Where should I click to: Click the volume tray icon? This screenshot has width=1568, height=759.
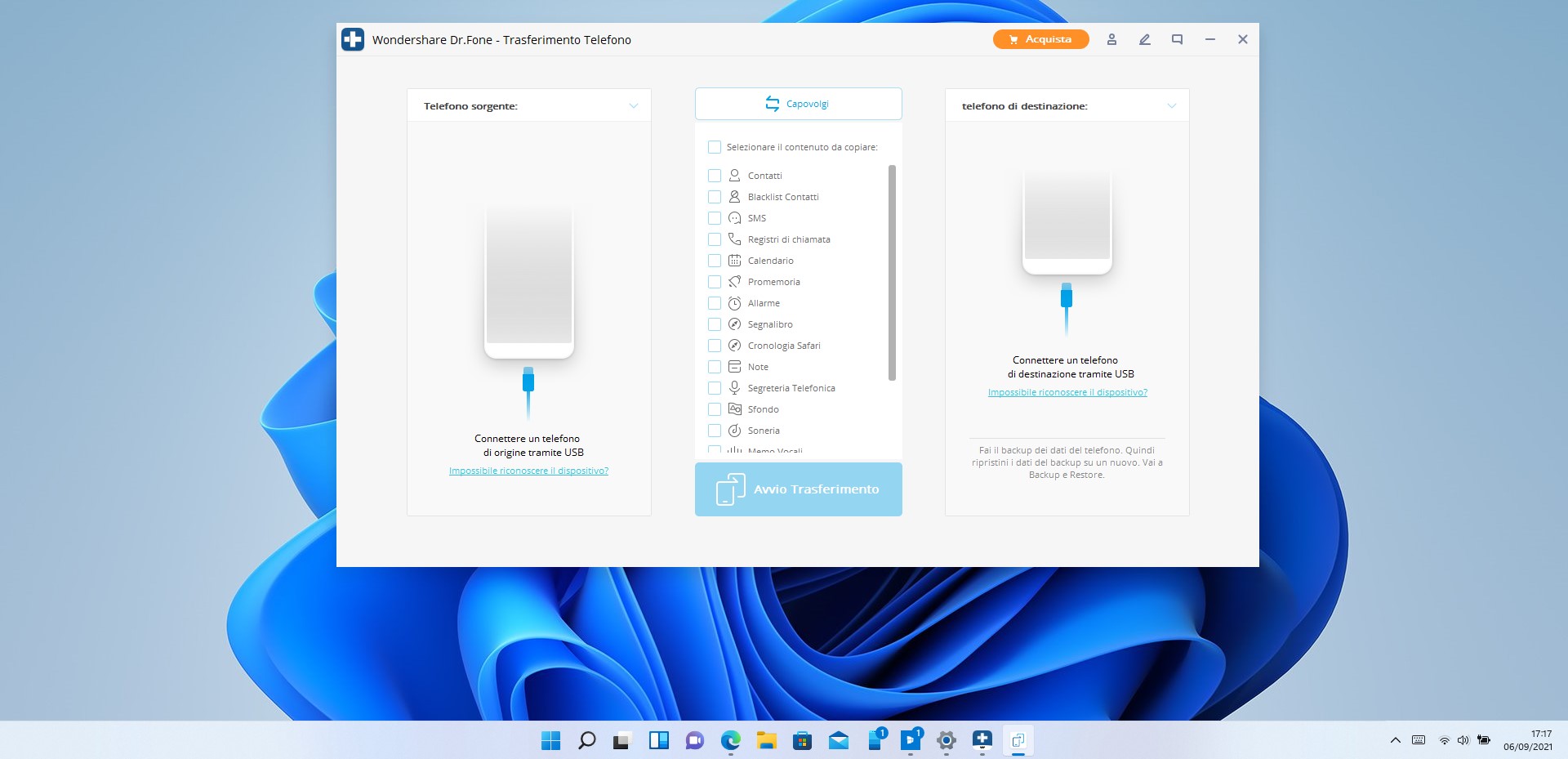click(x=1463, y=740)
